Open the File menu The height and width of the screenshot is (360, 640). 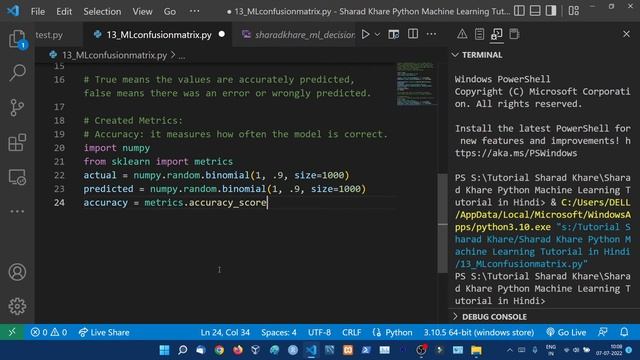(38, 11)
